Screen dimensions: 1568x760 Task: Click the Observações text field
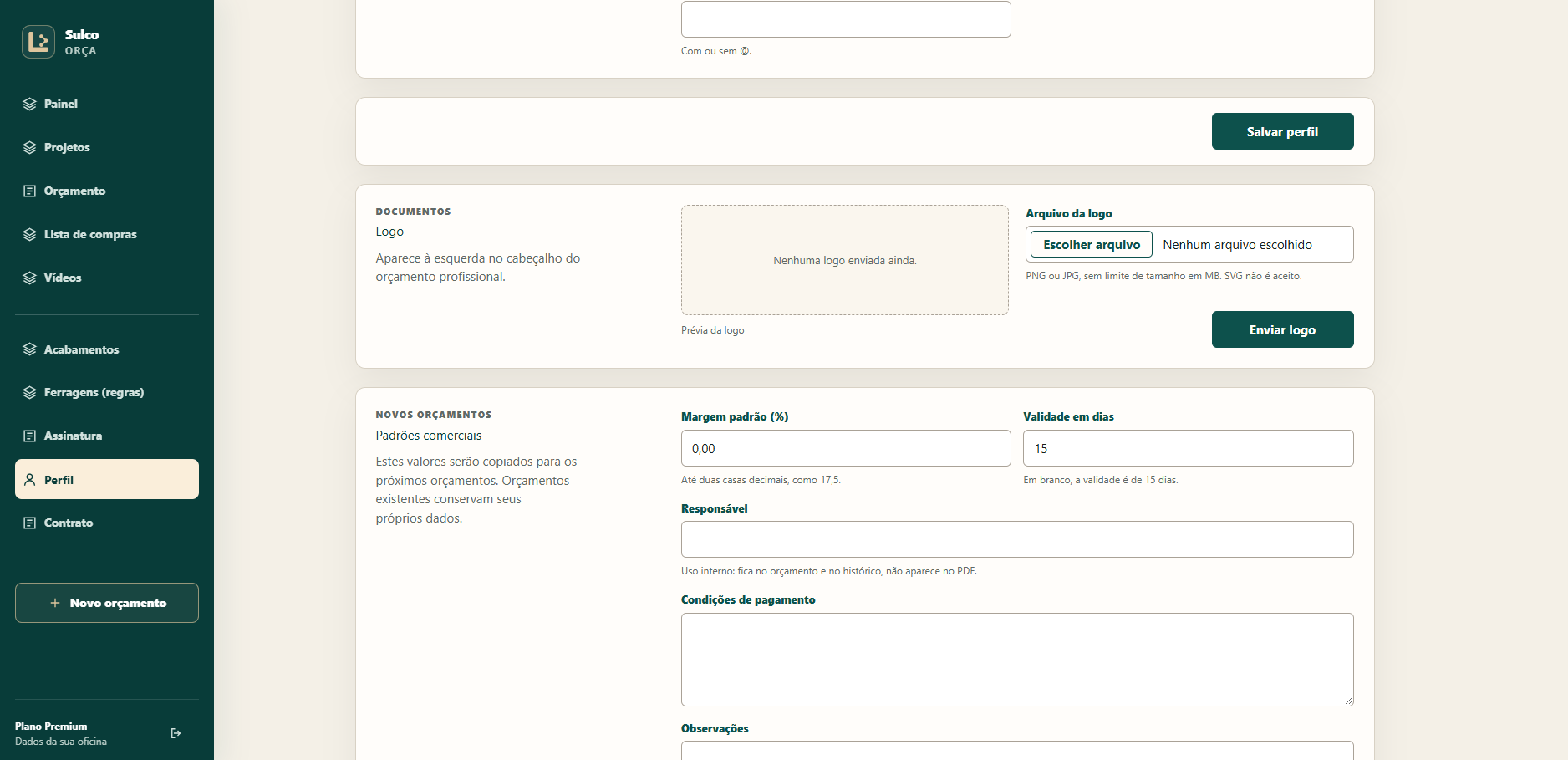(1017, 751)
